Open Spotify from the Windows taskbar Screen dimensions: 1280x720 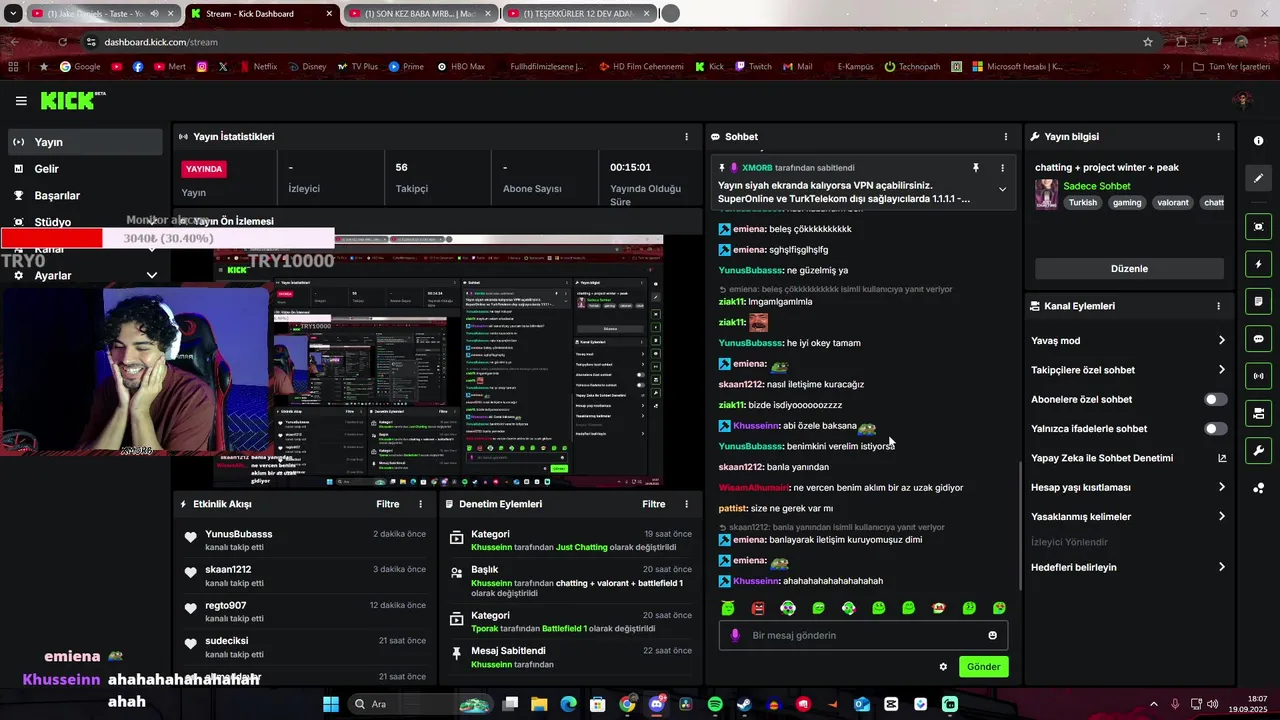715,704
